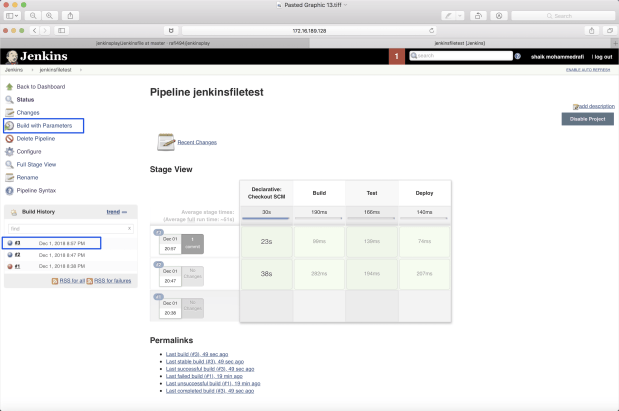
Task: Expand Jenkins breadcrumb arrow after Jenkins
Action: pos(32,70)
